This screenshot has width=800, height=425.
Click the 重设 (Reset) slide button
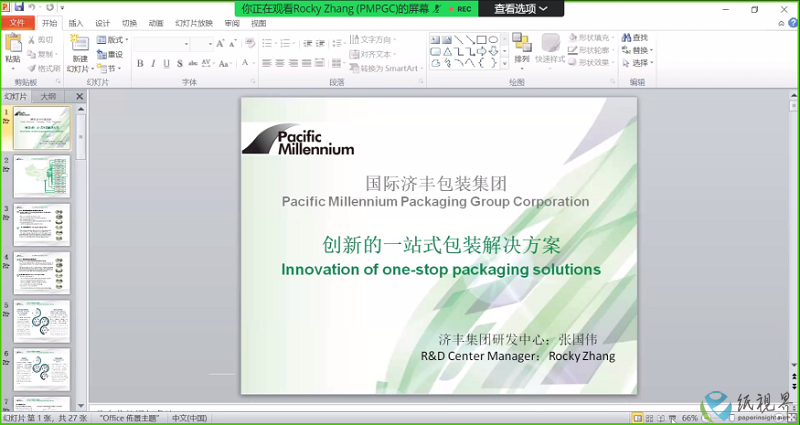click(x=110, y=54)
